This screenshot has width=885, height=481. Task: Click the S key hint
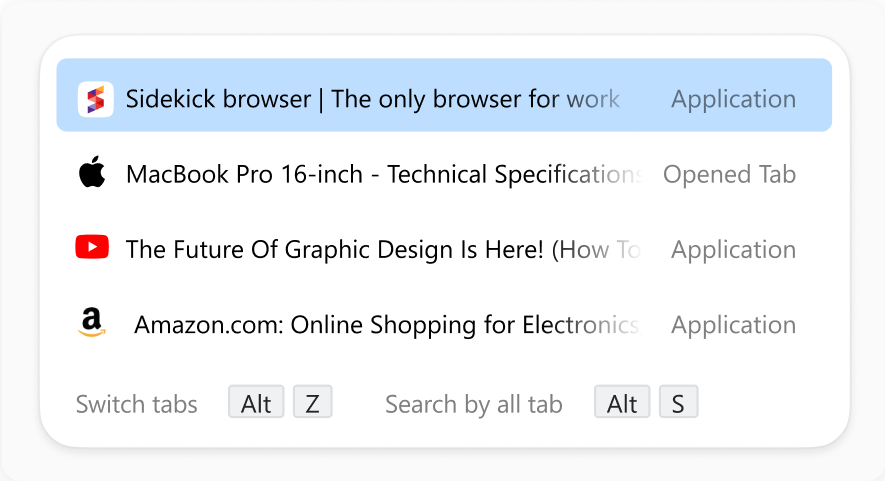[678, 402]
